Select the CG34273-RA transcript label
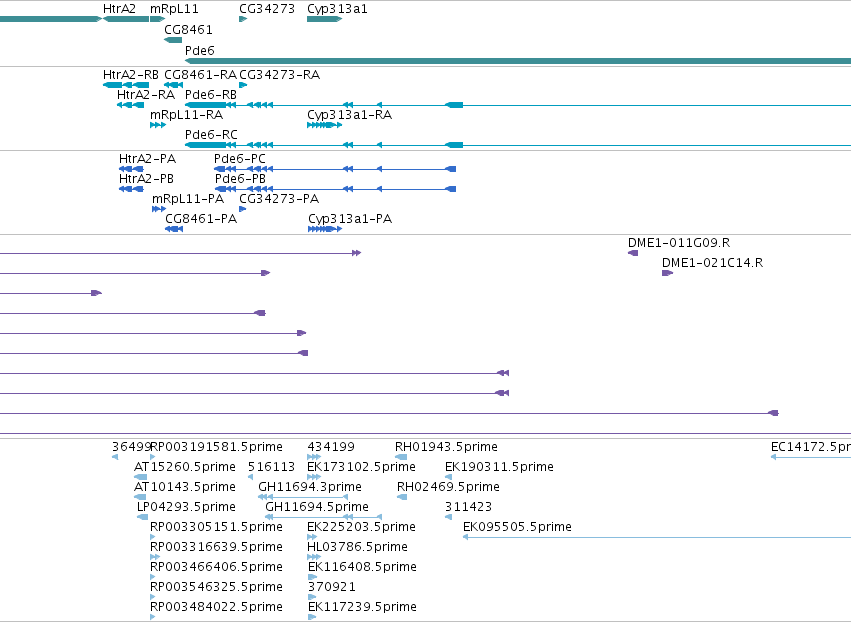851x622 pixels. pyautogui.click(x=280, y=74)
